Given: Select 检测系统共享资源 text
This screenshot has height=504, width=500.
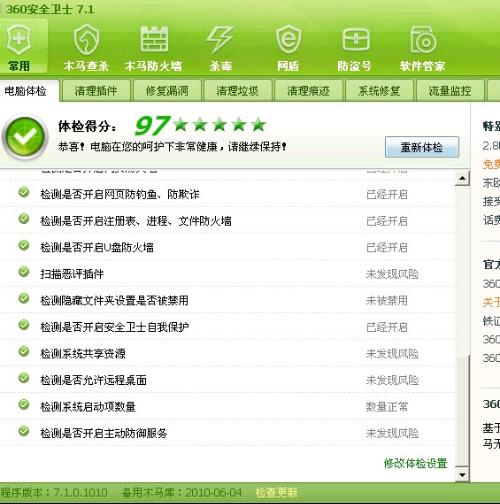Looking at the screenshot, I should (83, 354).
